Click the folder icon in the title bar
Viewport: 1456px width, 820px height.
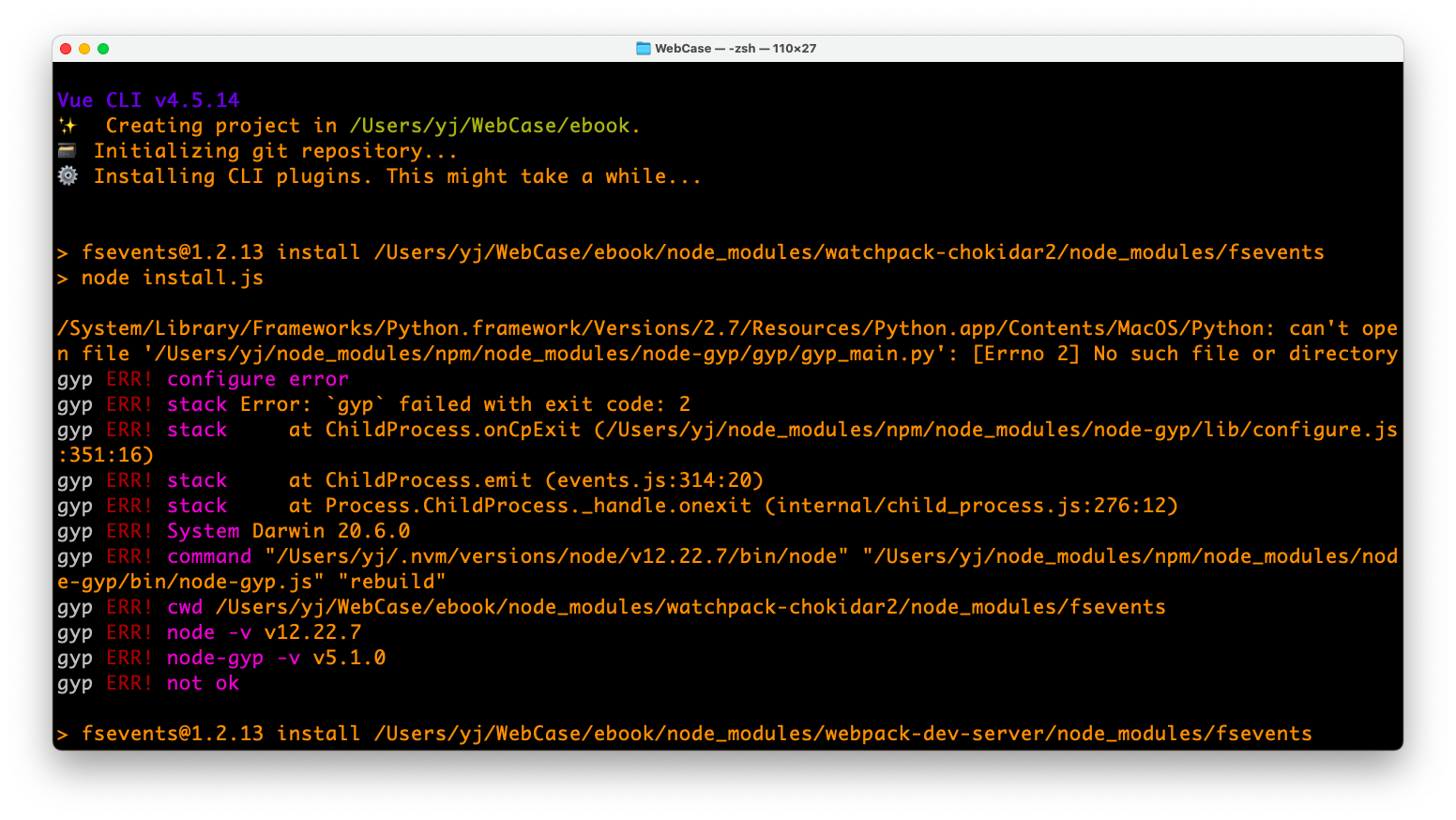click(644, 49)
